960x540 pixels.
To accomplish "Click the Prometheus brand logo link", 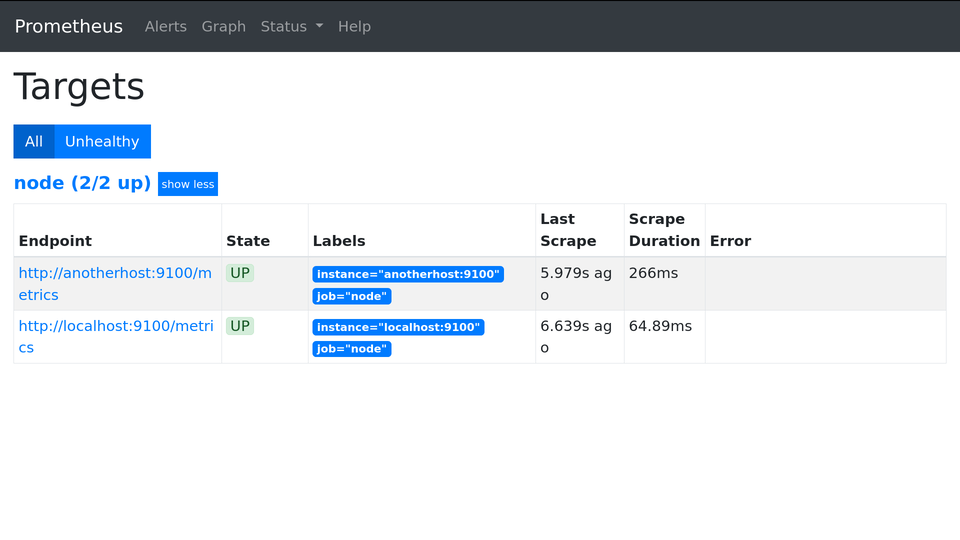I will point(68,27).
